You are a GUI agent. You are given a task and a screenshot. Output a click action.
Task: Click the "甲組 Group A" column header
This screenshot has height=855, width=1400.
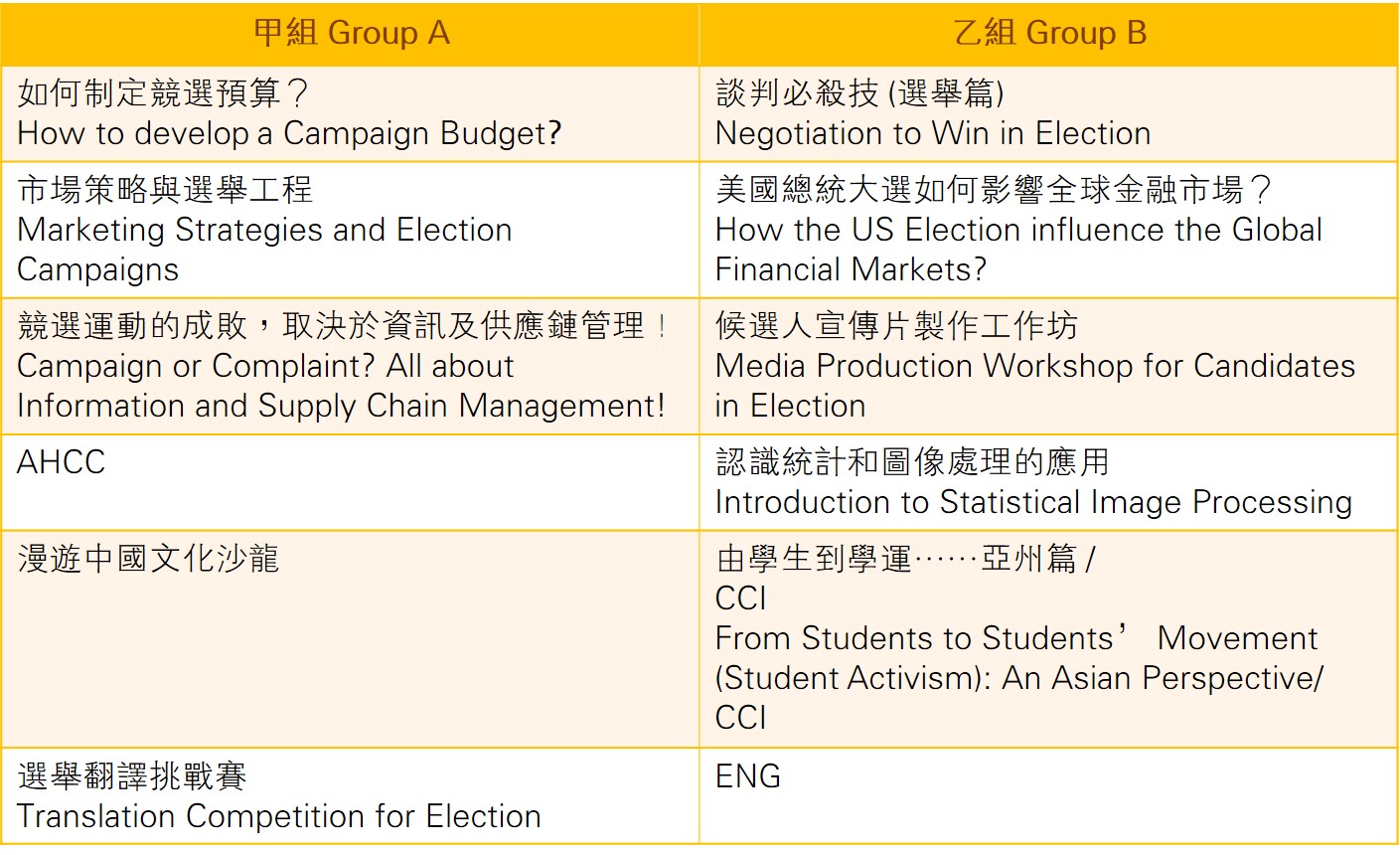pos(352,33)
